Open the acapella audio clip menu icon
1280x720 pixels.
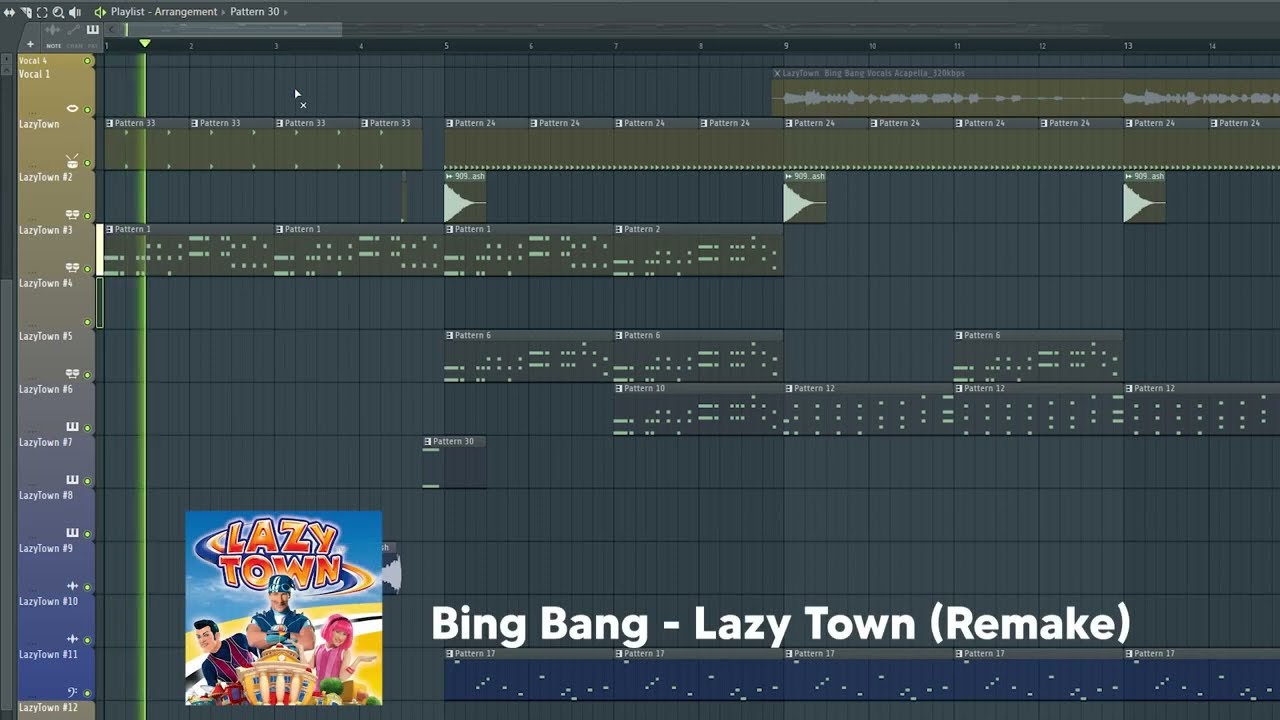777,73
